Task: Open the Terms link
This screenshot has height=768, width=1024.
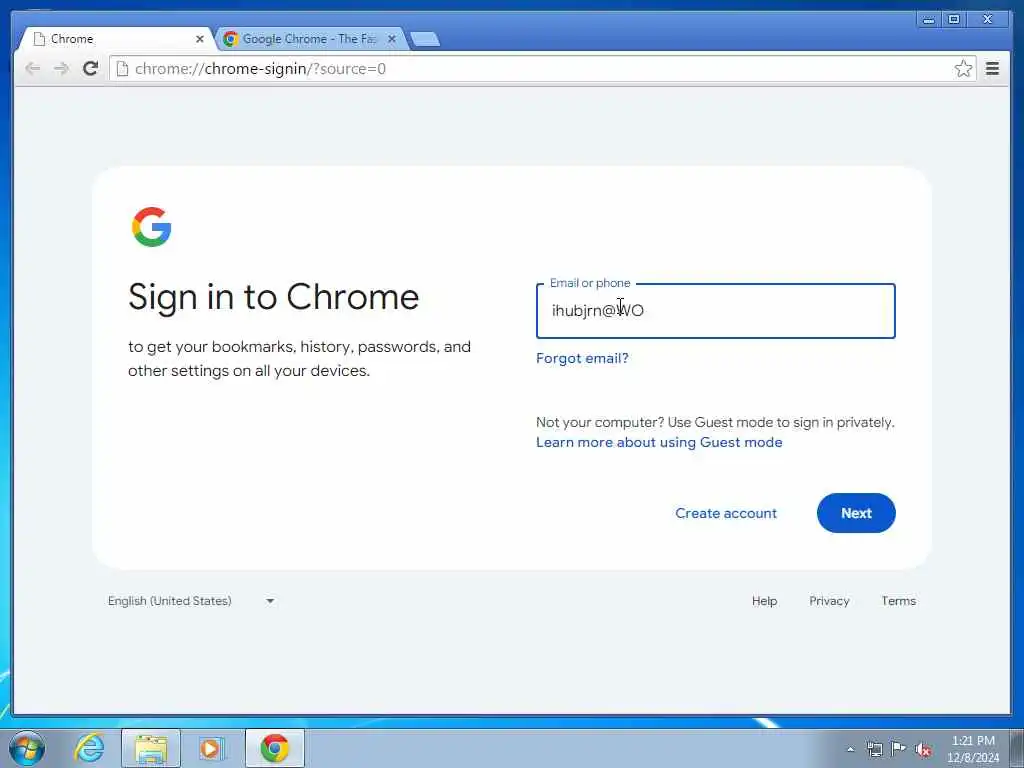Action: [899, 601]
